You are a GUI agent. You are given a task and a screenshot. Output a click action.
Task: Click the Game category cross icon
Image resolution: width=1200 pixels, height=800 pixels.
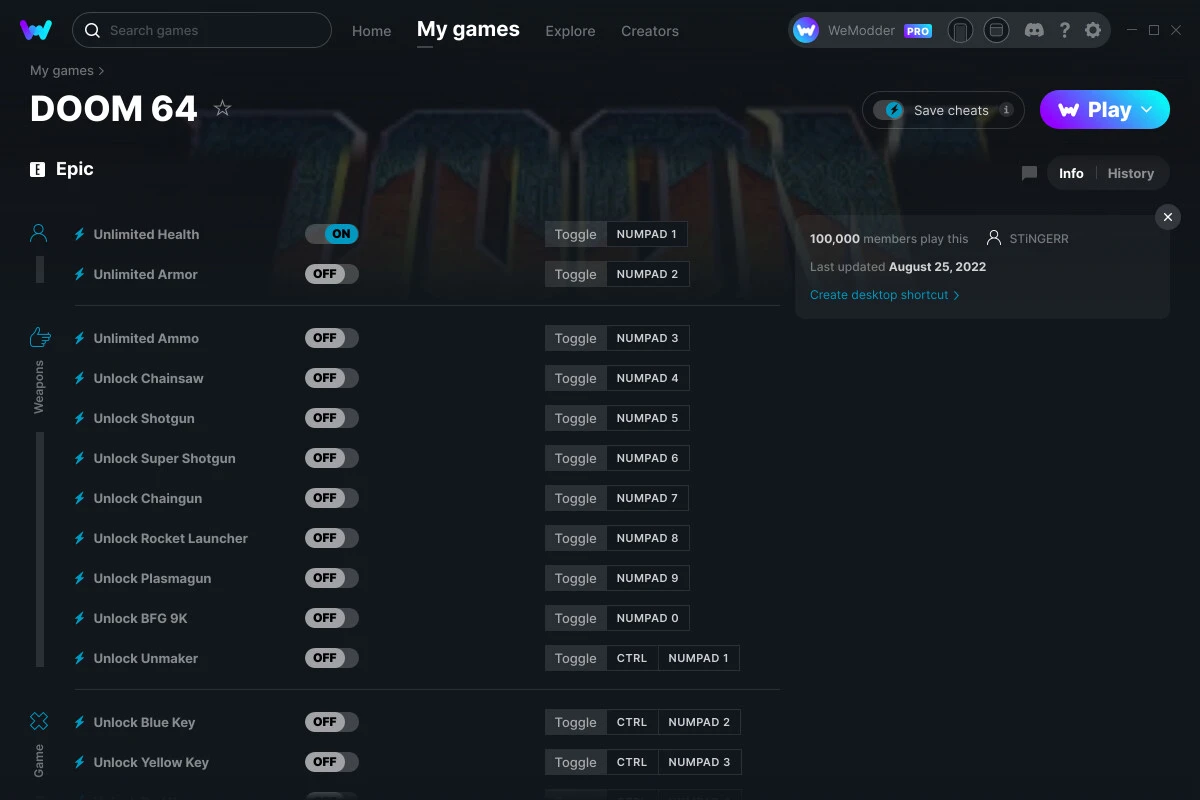[39, 721]
